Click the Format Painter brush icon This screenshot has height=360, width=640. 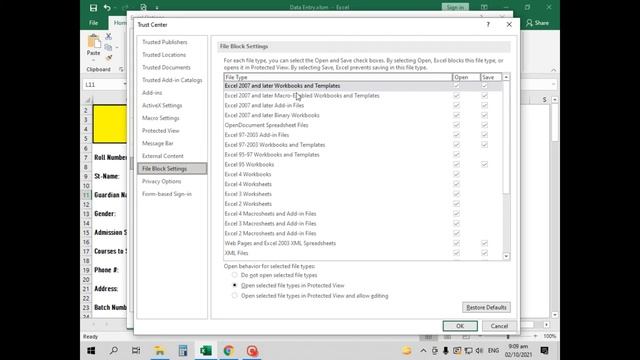pyautogui.click(x=109, y=58)
